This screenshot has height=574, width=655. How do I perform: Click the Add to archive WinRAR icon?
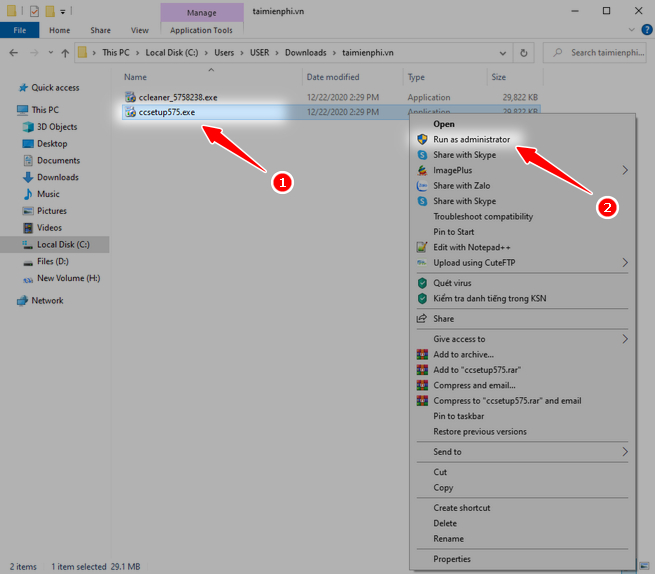[422, 354]
